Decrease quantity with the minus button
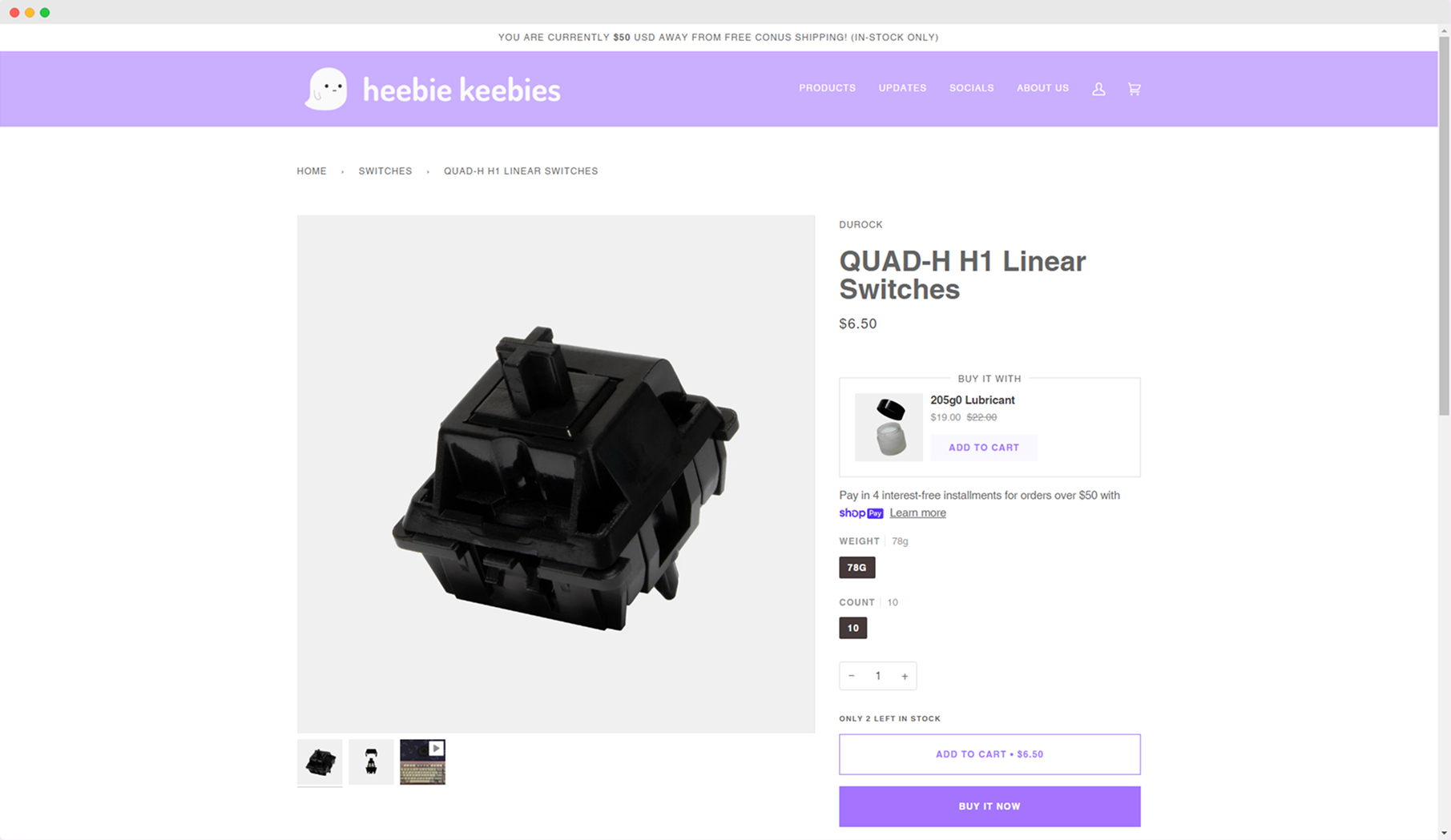Image resolution: width=1451 pixels, height=840 pixels. 852,676
